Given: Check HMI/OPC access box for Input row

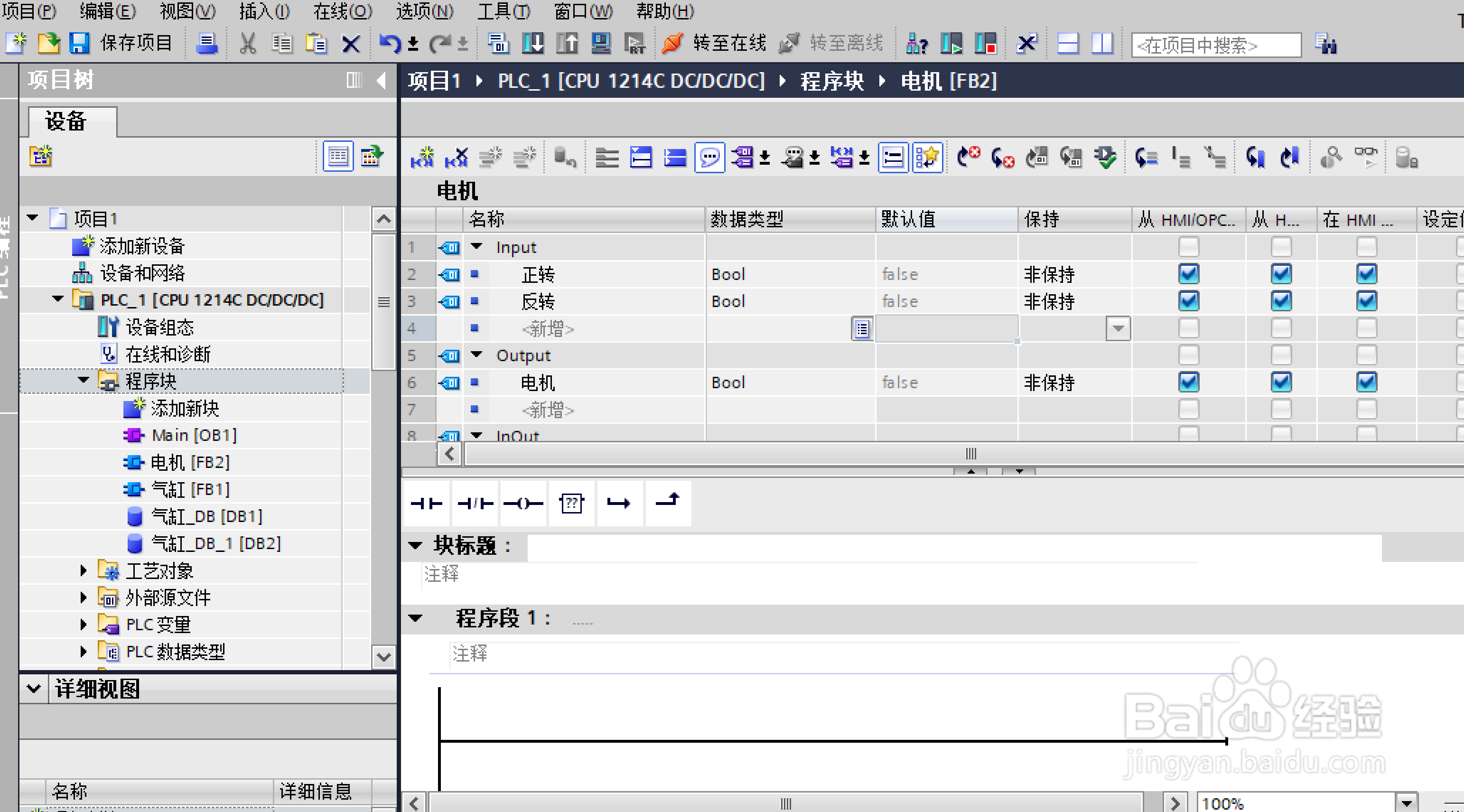Looking at the screenshot, I should 1188,247.
